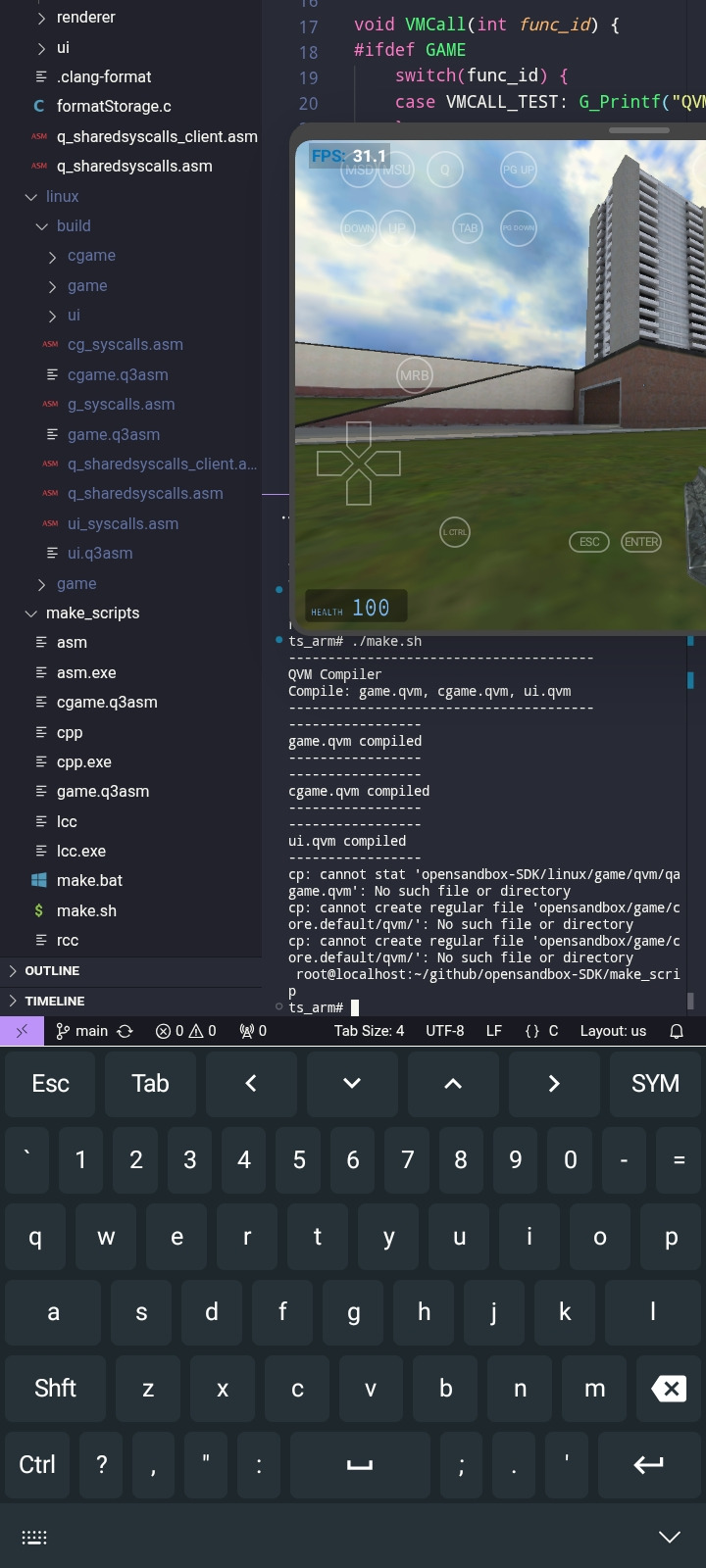
Task: Tap the PG DOWN overlay button
Action: coord(519,227)
